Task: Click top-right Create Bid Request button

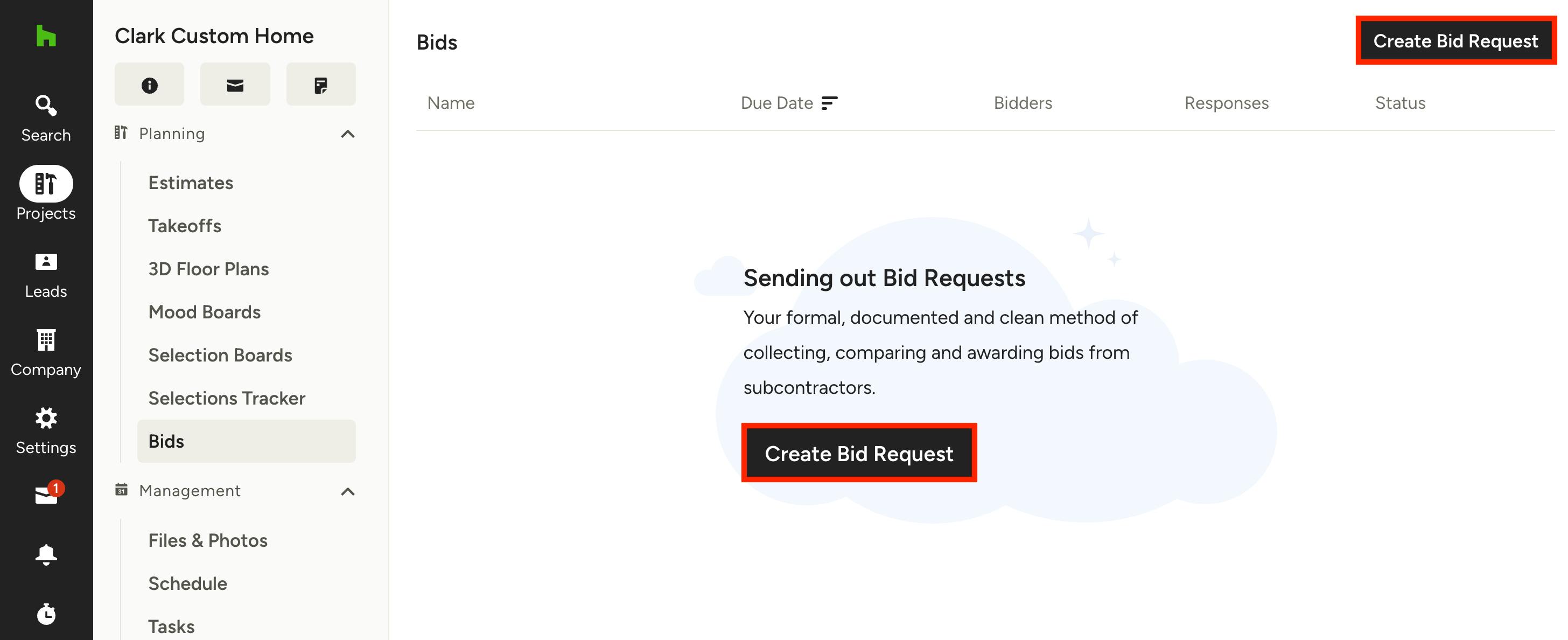Action: (1455, 41)
